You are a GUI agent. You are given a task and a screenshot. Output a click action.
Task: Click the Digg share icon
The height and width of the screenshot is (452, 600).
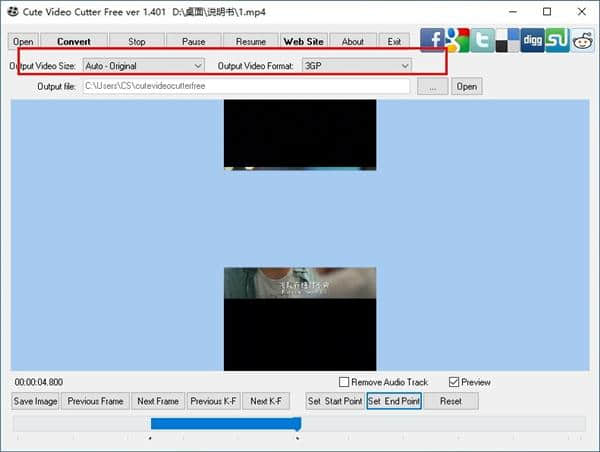coord(532,39)
